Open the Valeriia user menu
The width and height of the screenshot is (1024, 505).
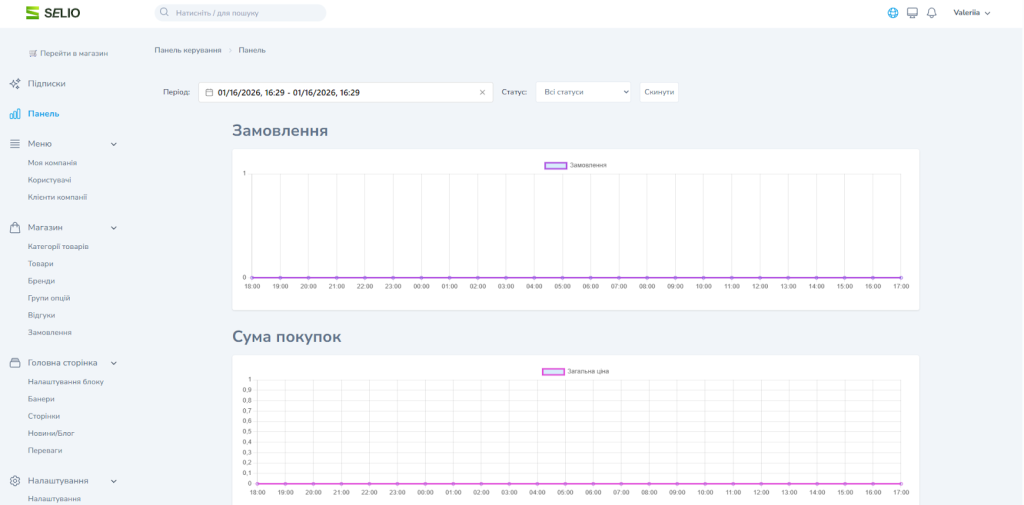(x=971, y=13)
